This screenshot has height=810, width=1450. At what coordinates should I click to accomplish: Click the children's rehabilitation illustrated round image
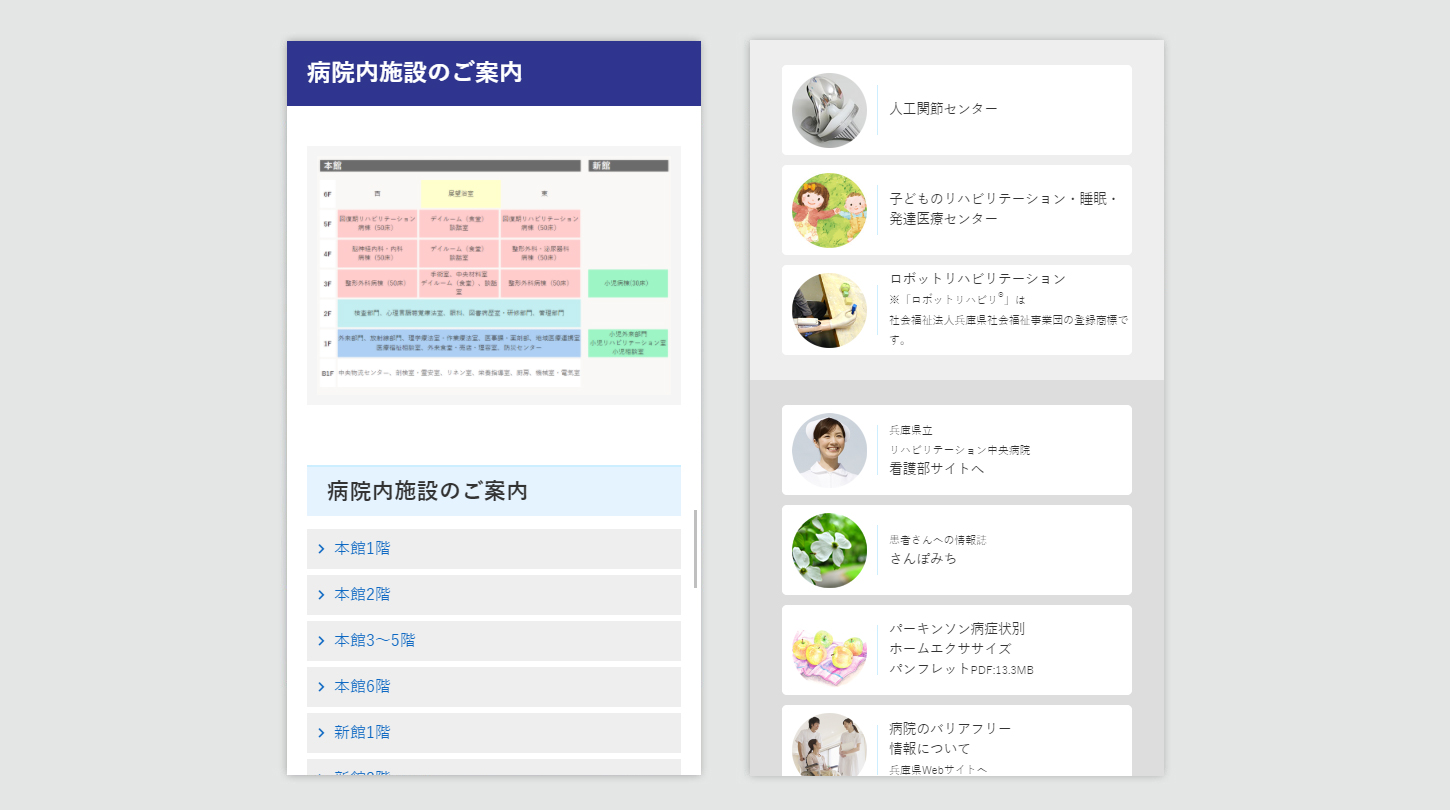(829, 210)
